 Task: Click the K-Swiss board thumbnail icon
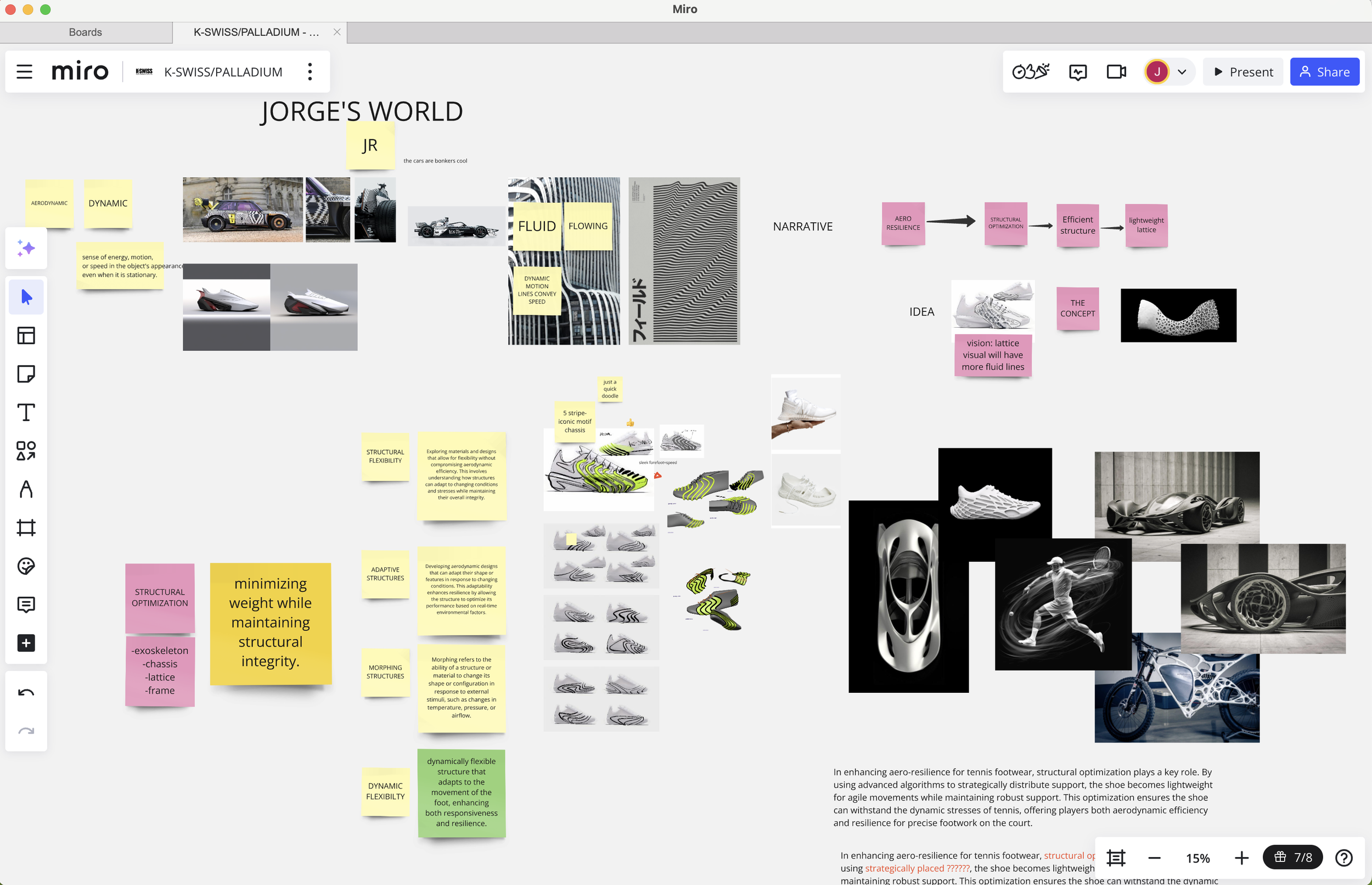pyautogui.click(x=144, y=72)
